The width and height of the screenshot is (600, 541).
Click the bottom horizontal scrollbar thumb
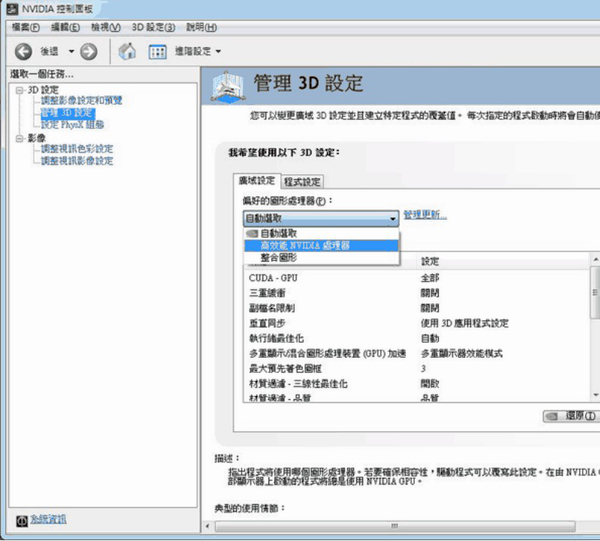point(395,526)
